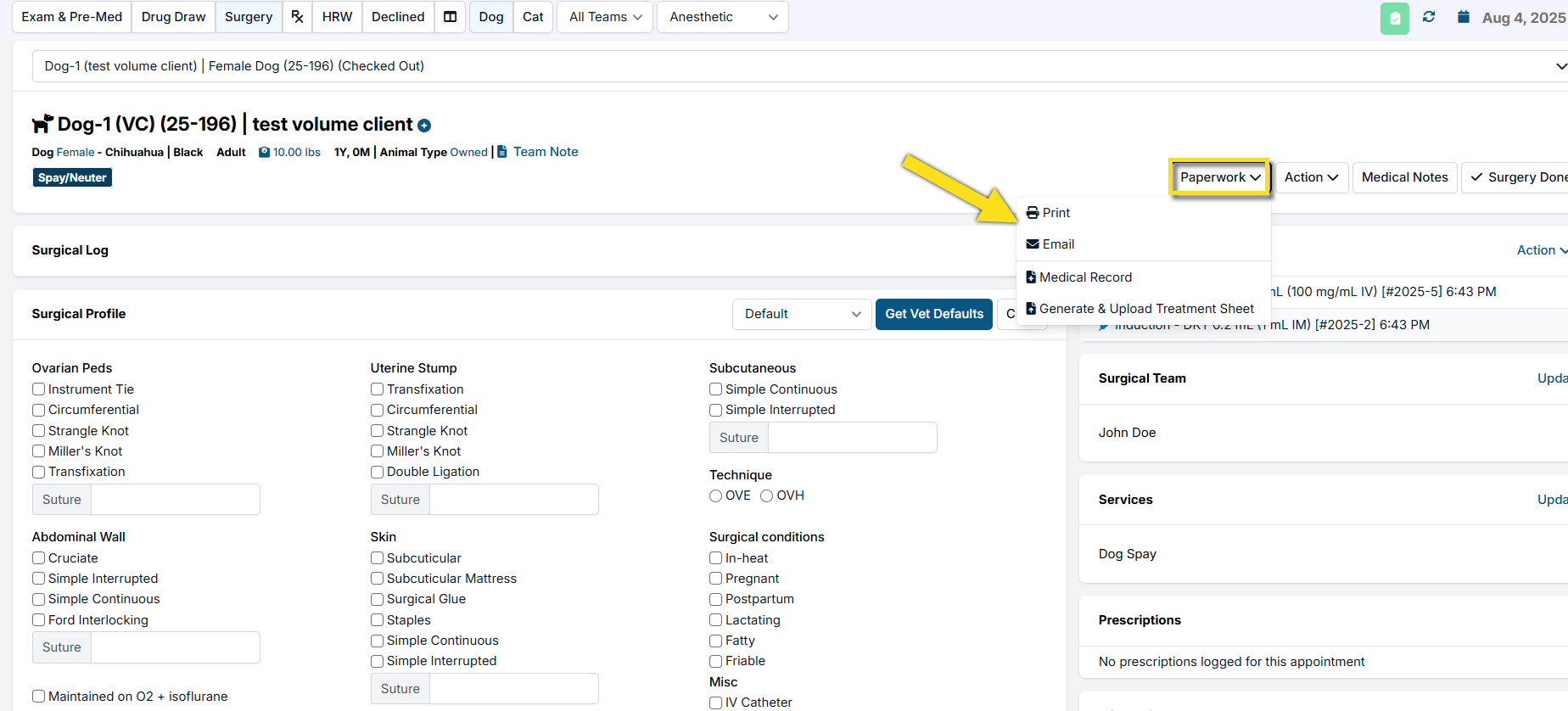Screen dimensions: 1568x711
Task: Enable the Surgical Glue checkbox
Action: [378, 599]
